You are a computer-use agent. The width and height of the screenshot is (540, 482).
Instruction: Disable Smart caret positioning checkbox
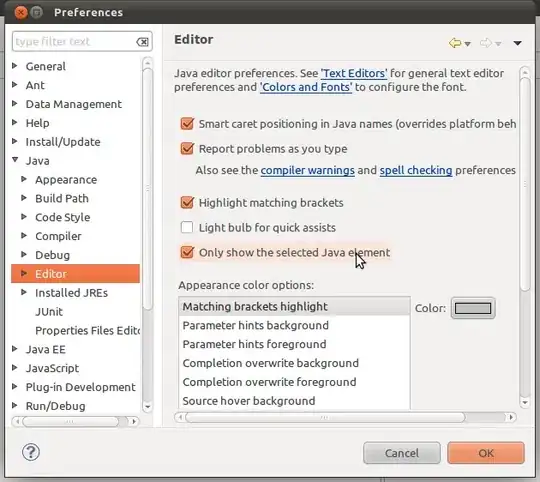coord(187,124)
